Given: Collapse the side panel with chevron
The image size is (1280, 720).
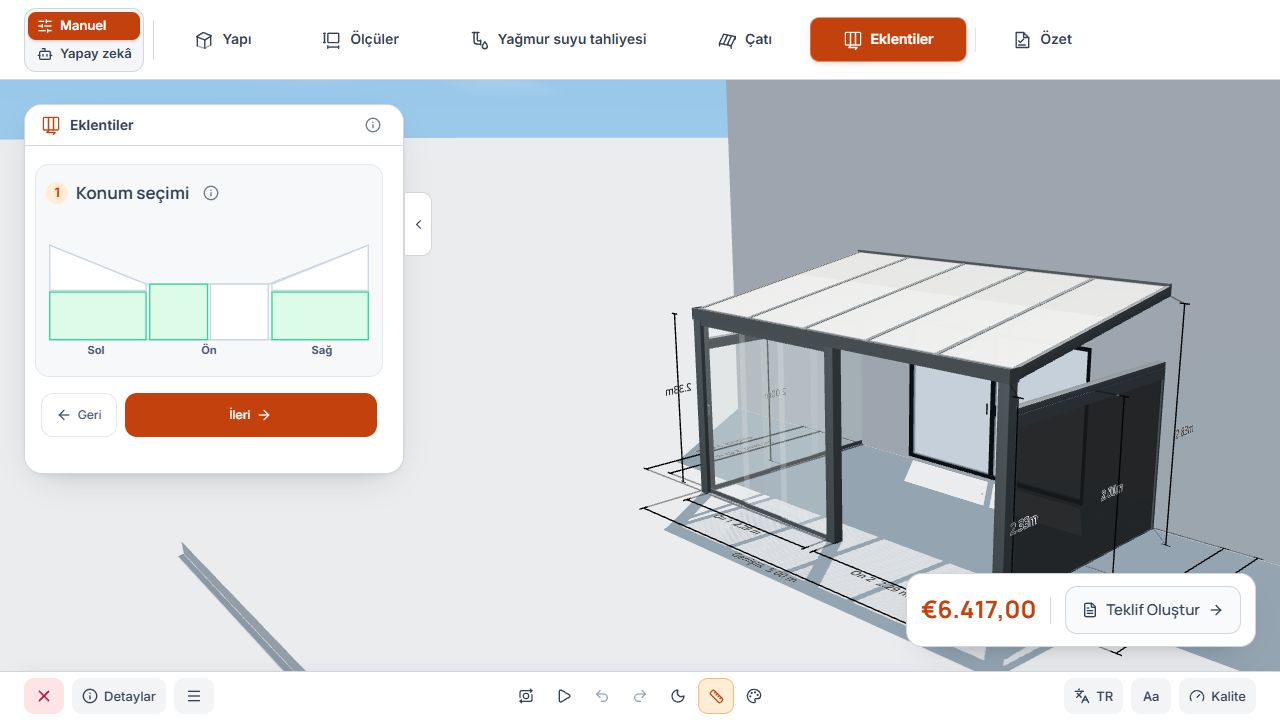Looking at the screenshot, I should tap(418, 224).
